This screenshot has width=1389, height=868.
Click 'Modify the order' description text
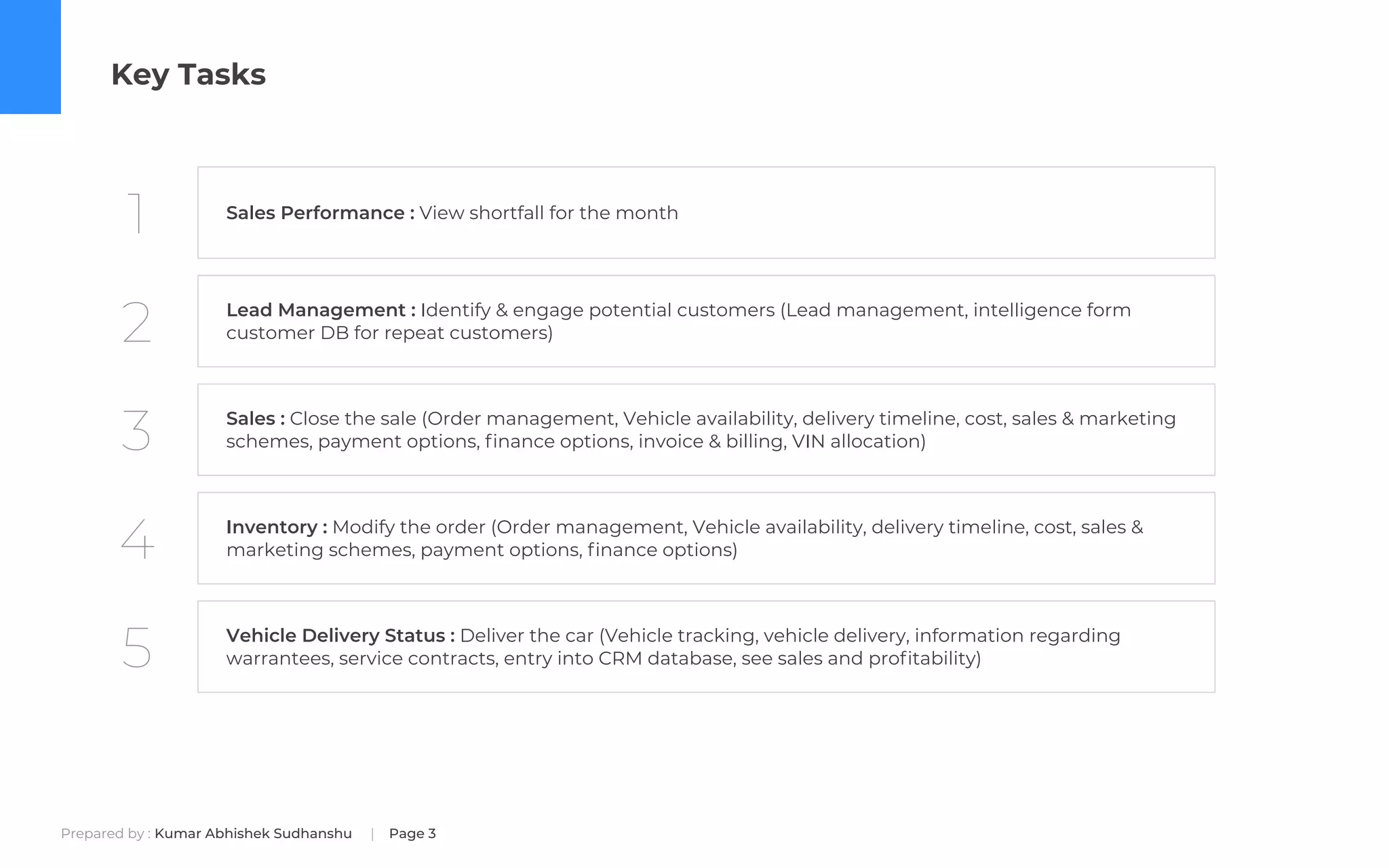408,527
